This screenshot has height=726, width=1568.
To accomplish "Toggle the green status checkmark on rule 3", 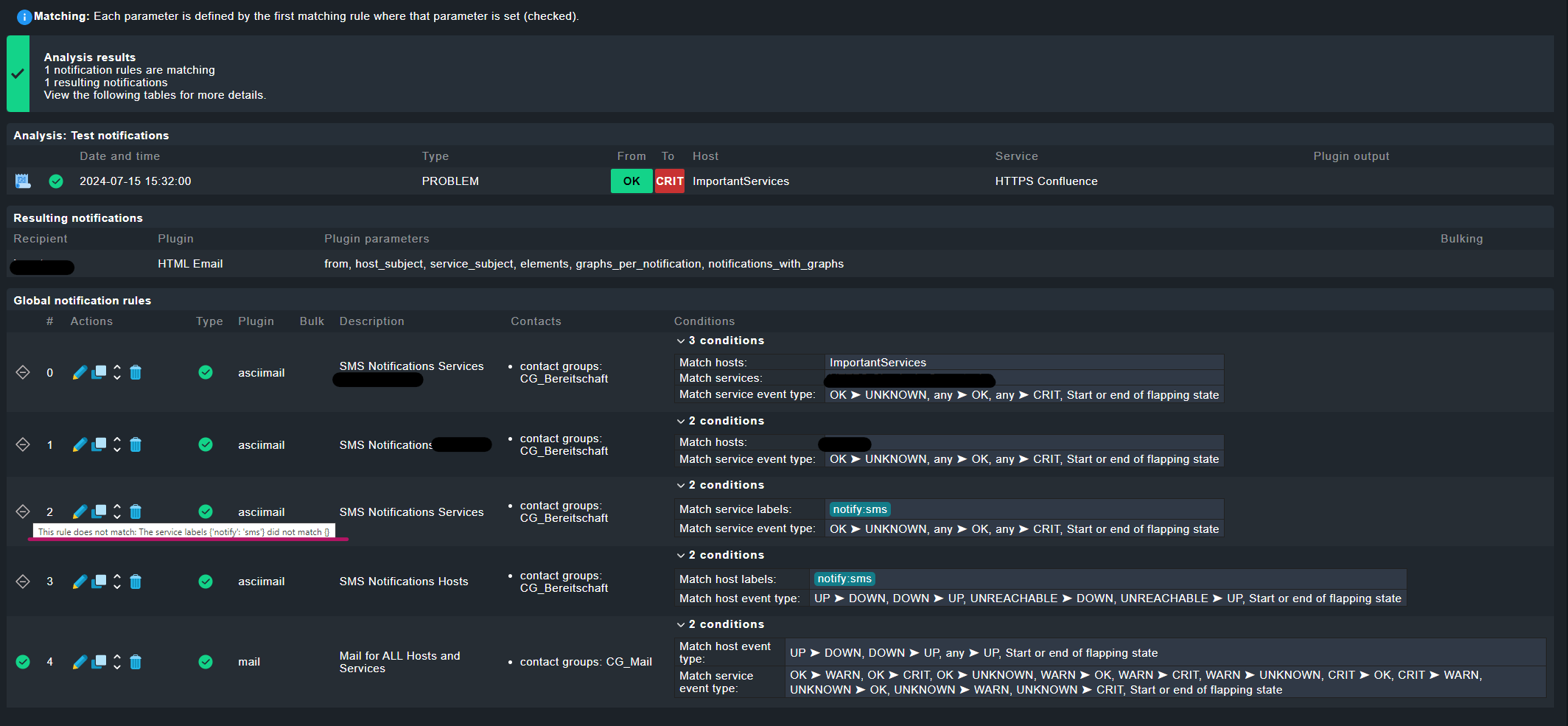I will pos(206,582).
